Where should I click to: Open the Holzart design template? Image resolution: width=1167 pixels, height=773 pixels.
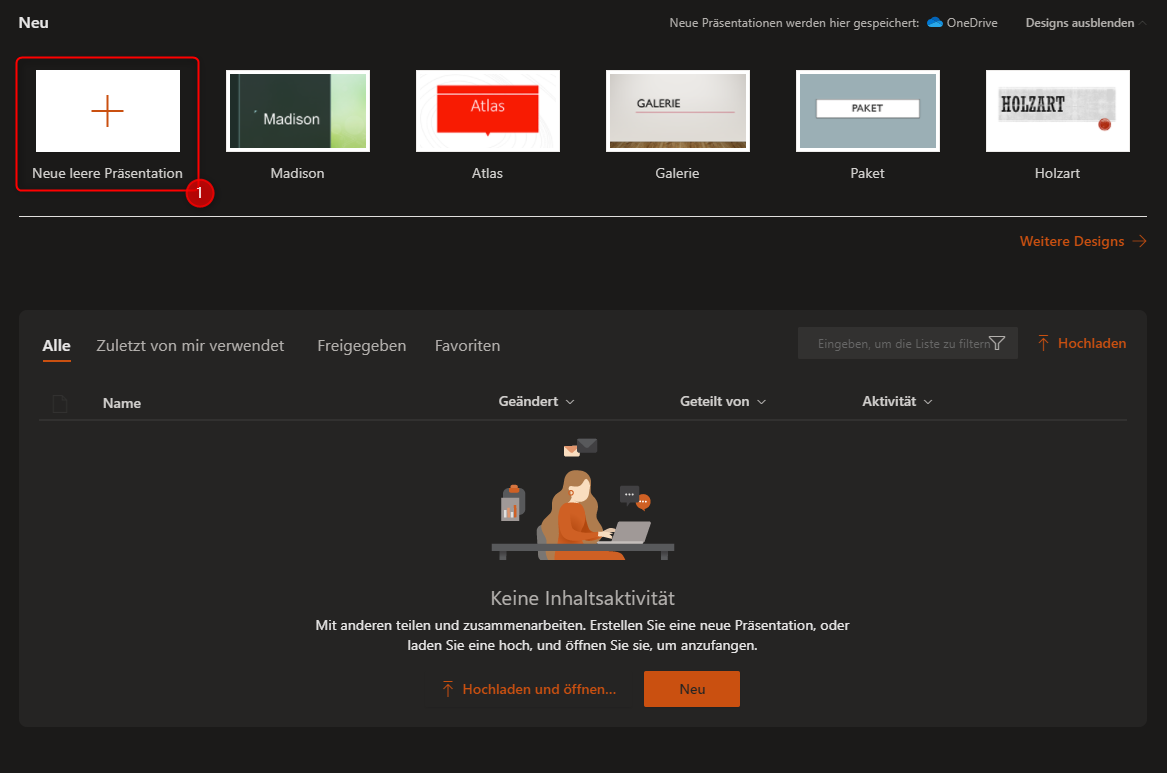pos(1058,111)
